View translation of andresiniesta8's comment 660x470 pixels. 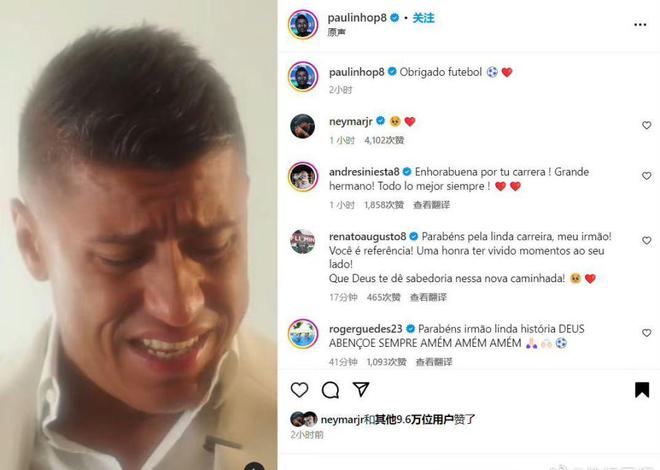(431, 205)
